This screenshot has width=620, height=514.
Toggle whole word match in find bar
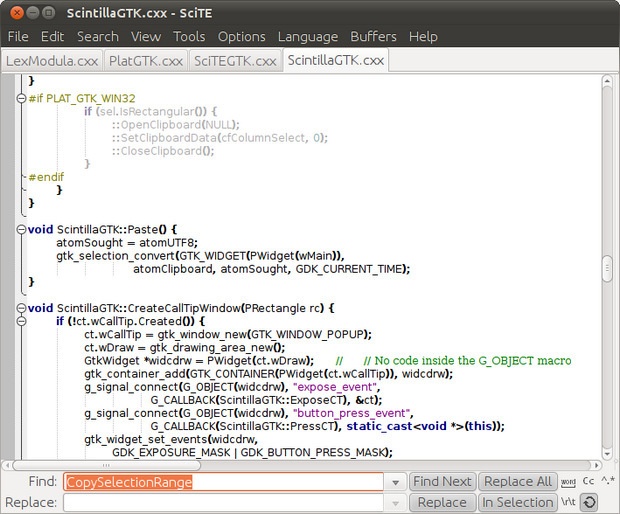click(568, 482)
